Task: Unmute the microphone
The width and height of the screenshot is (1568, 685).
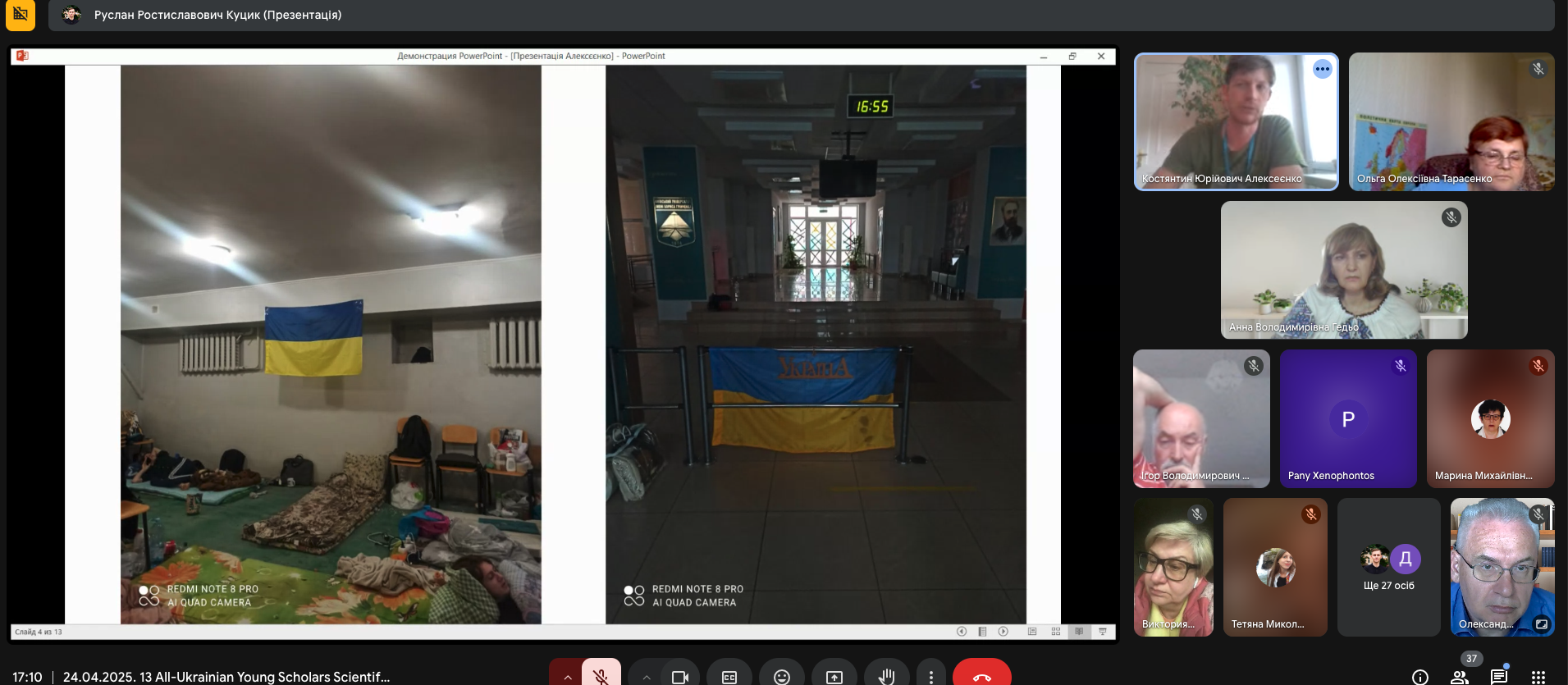Action: 601,675
